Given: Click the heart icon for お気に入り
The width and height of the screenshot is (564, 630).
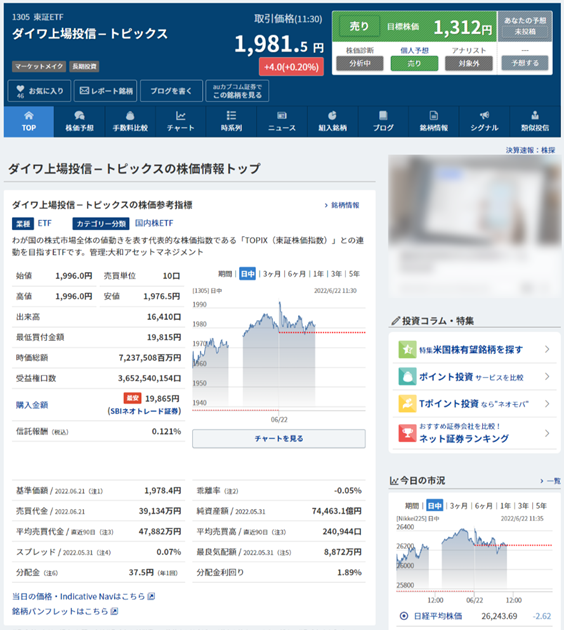Looking at the screenshot, I should 20,89.
